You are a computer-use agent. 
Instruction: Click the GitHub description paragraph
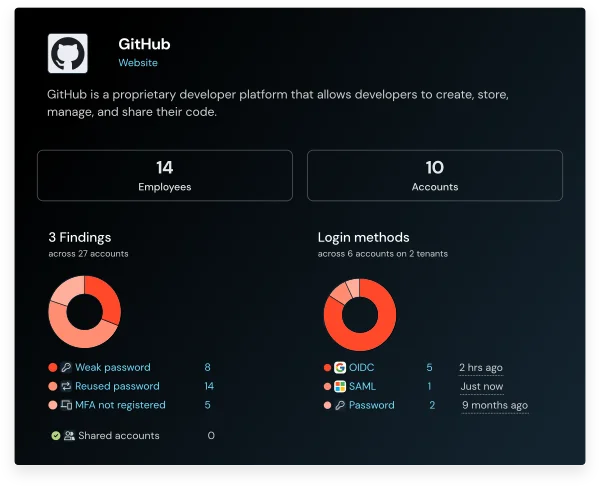(278, 103)
